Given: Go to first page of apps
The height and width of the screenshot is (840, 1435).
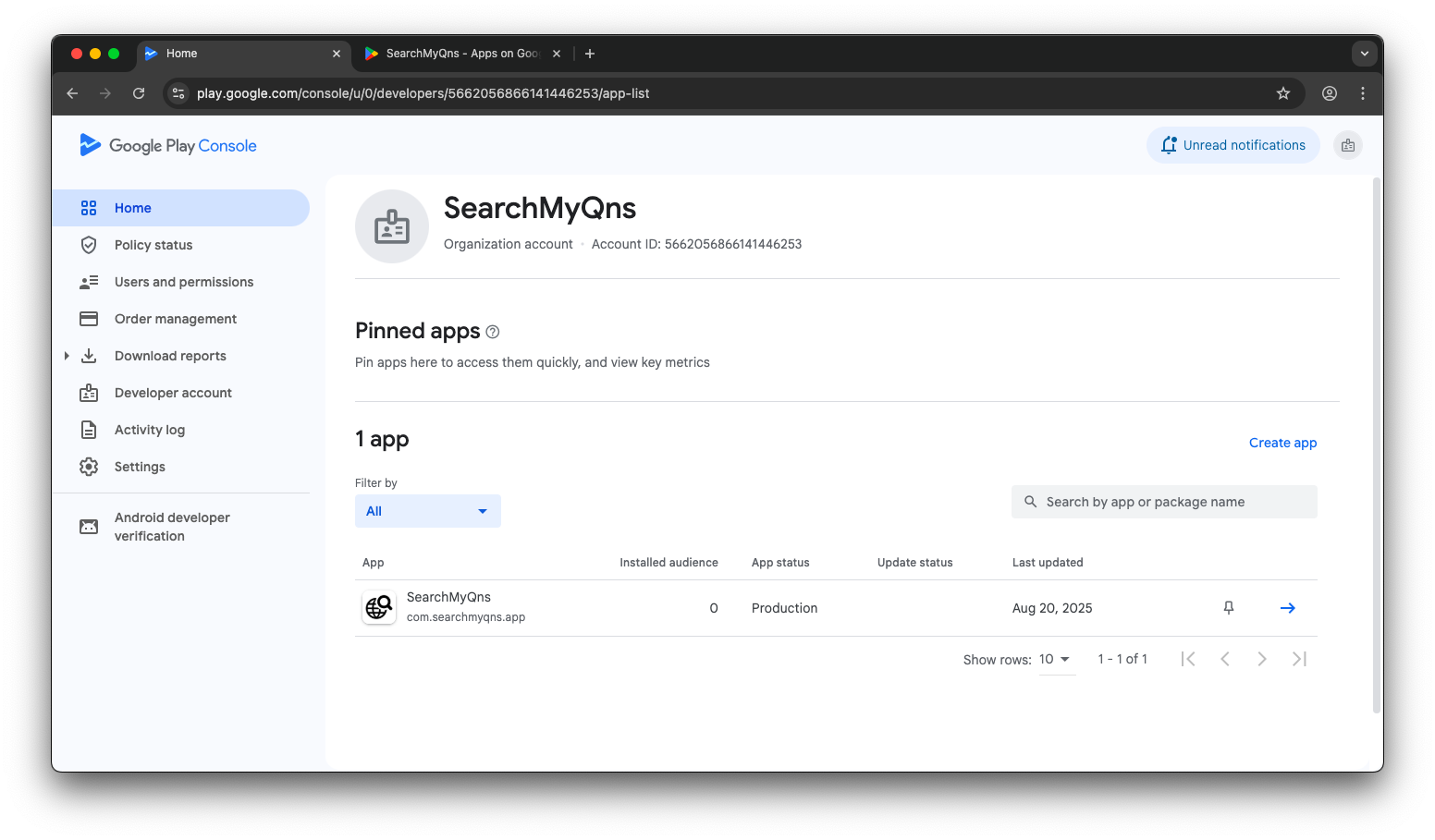Looking at the screenshot, I should 1188,659.
